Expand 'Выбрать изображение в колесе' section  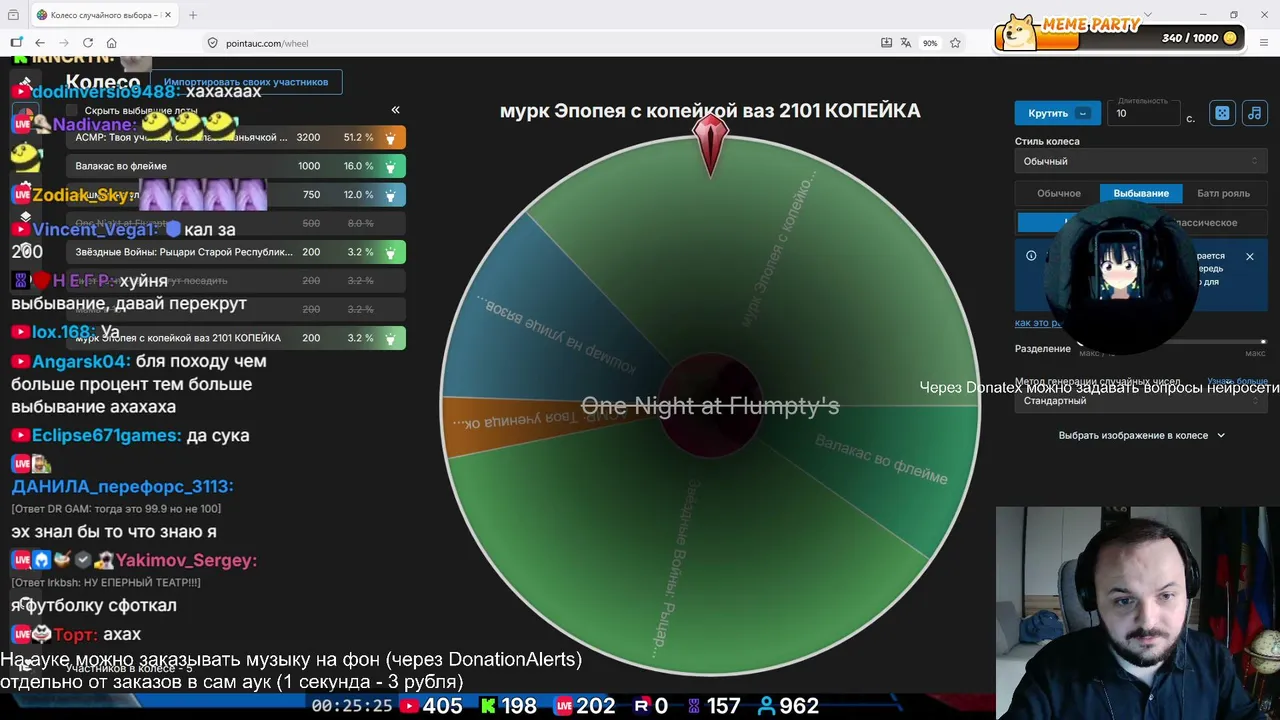pyautogui.click(x=1141, y=435)
